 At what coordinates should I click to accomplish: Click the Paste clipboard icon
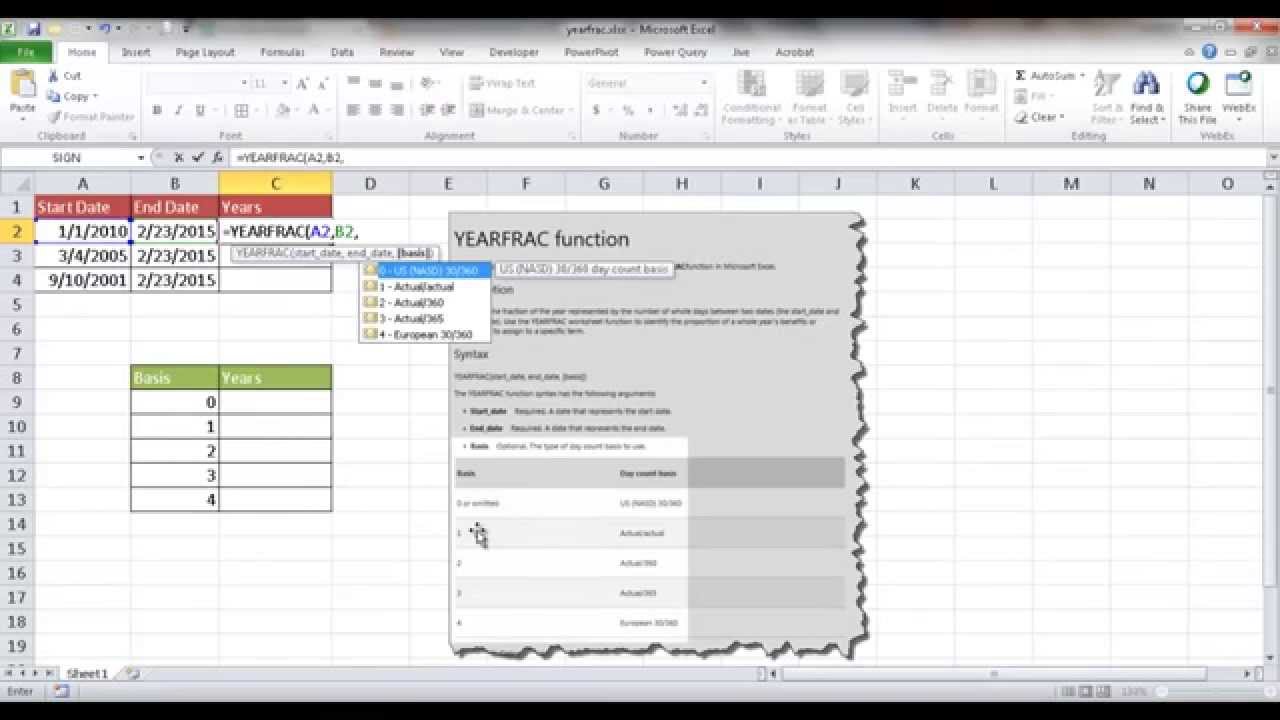(x=22, y=84)
